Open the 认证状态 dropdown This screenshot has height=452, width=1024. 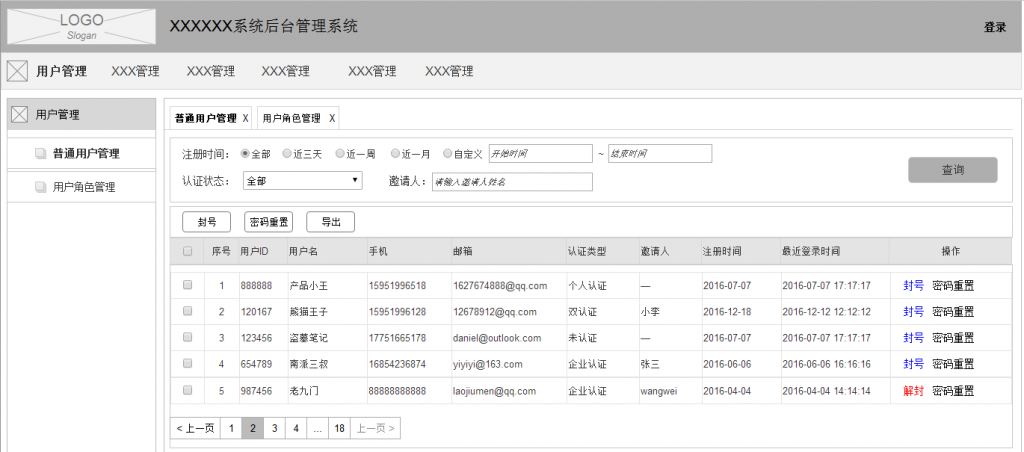pos(302,181)
